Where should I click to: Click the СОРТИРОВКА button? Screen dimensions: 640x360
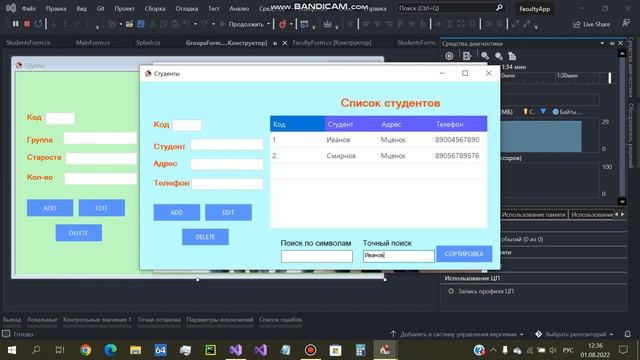point(464,253)
